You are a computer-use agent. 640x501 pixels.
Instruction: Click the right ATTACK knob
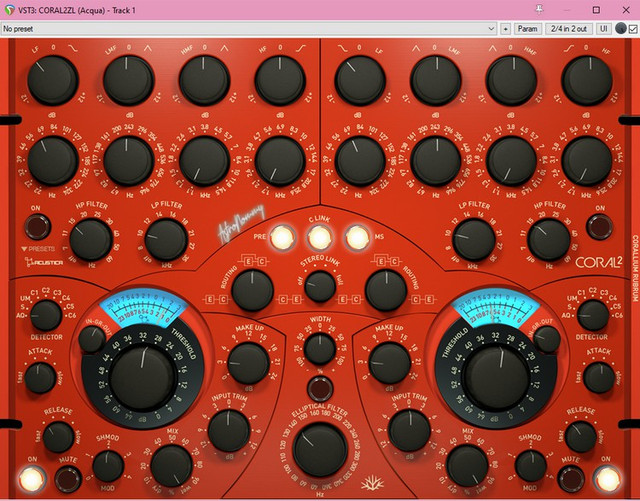pyautogui.click(x=599, y=378)
